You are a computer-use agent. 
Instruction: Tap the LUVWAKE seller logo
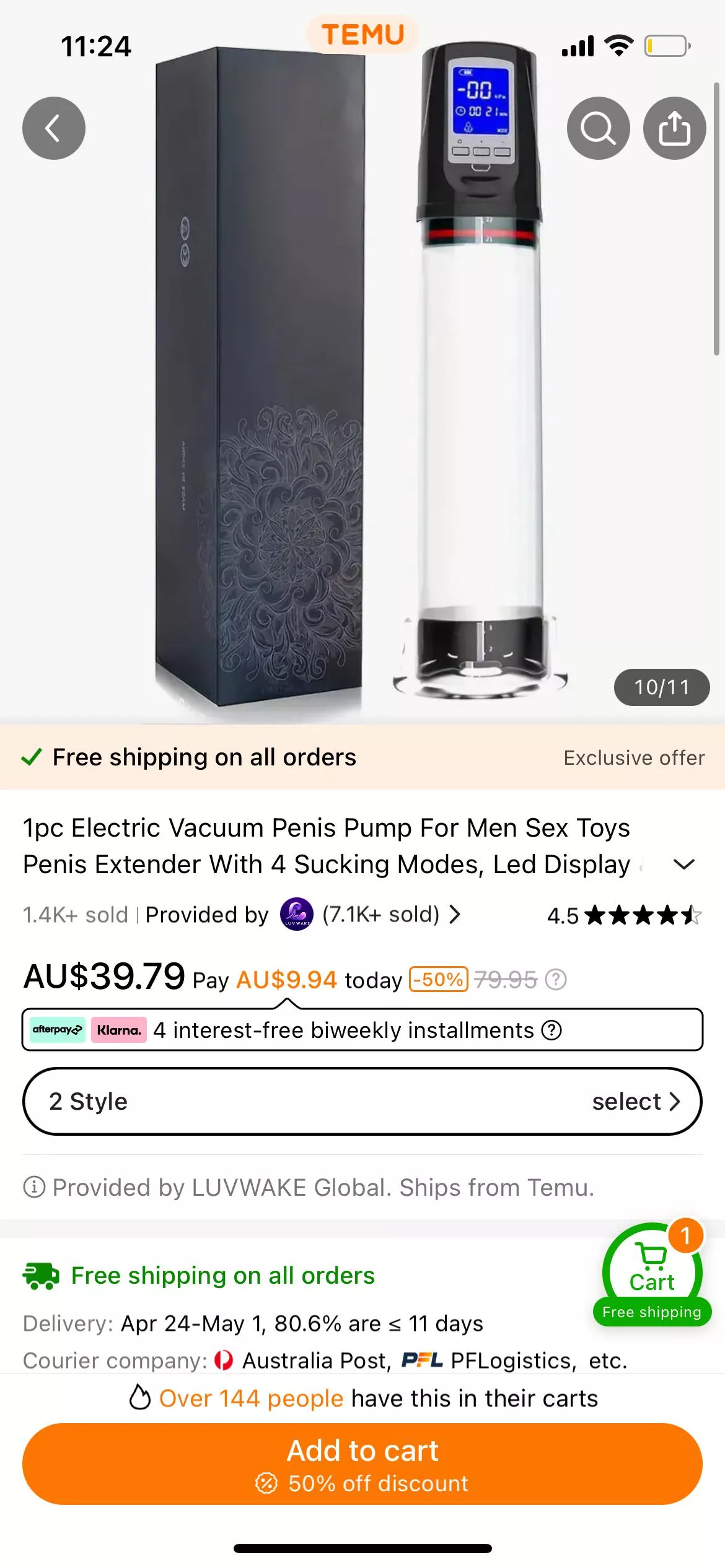[297, 914]
